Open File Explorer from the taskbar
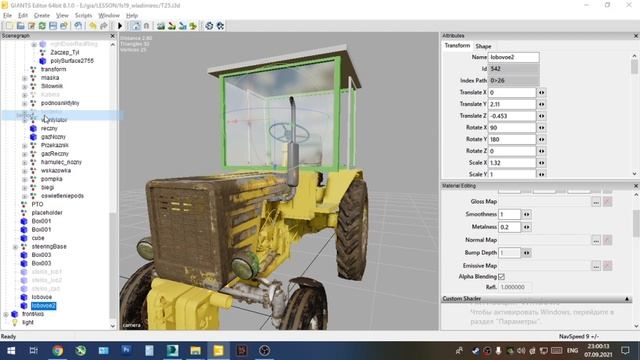 coord(195,351)
